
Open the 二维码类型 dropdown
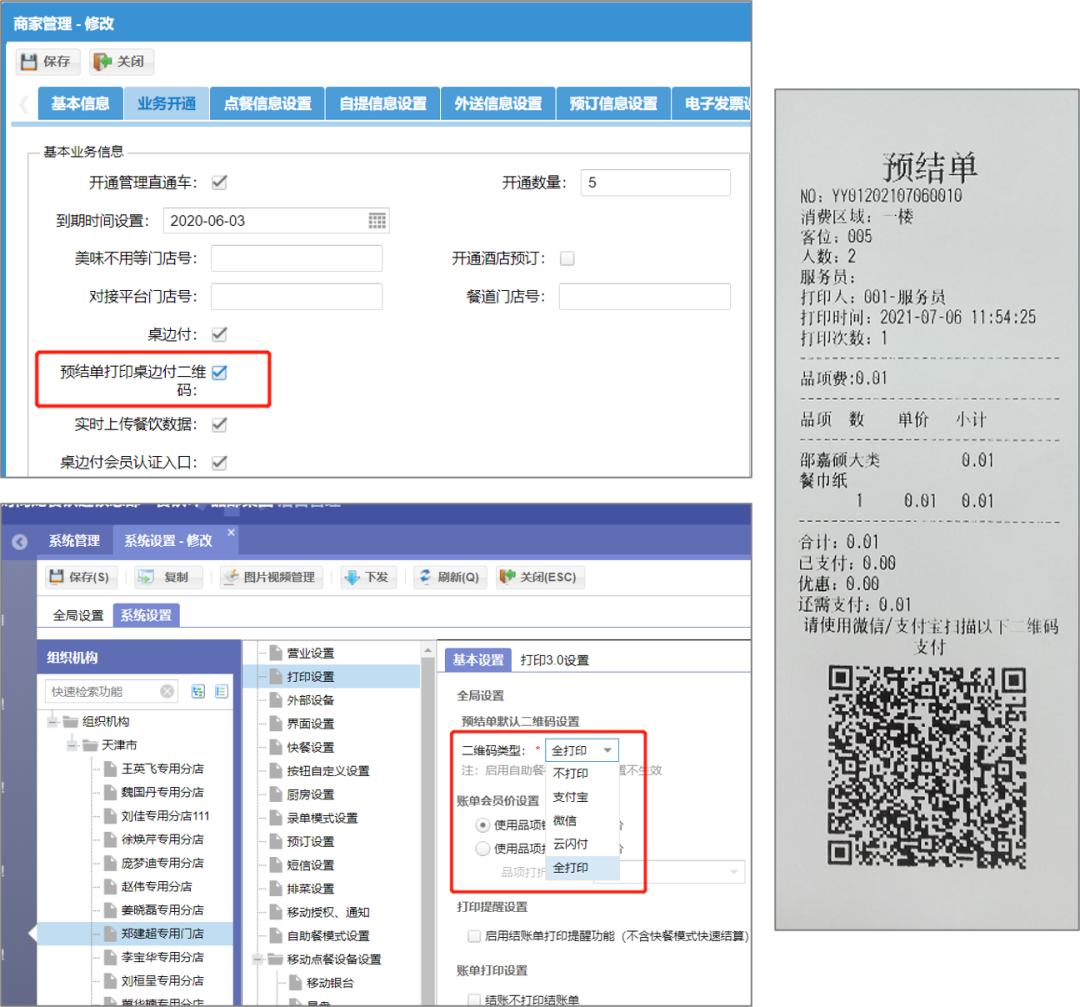[582, 750]
